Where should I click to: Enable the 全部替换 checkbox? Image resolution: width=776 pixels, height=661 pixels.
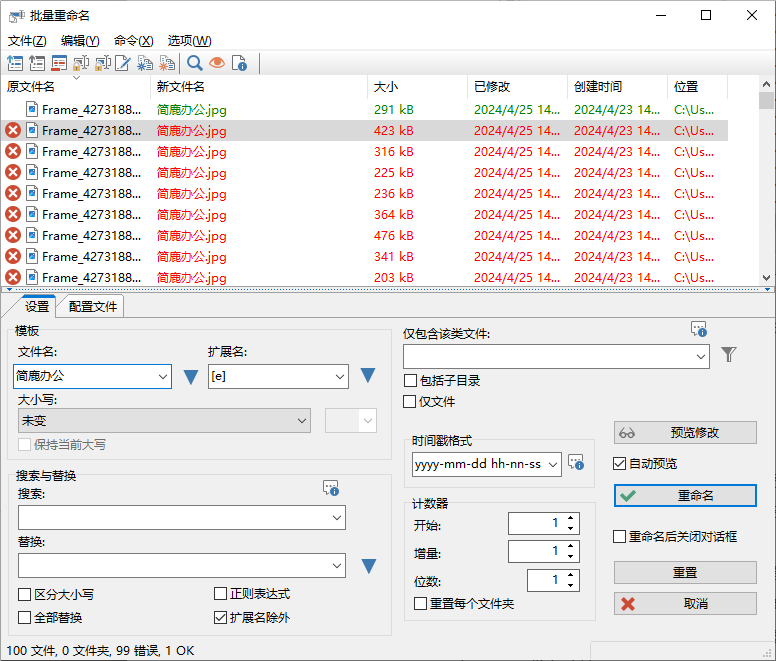click(x=24, y=617)
